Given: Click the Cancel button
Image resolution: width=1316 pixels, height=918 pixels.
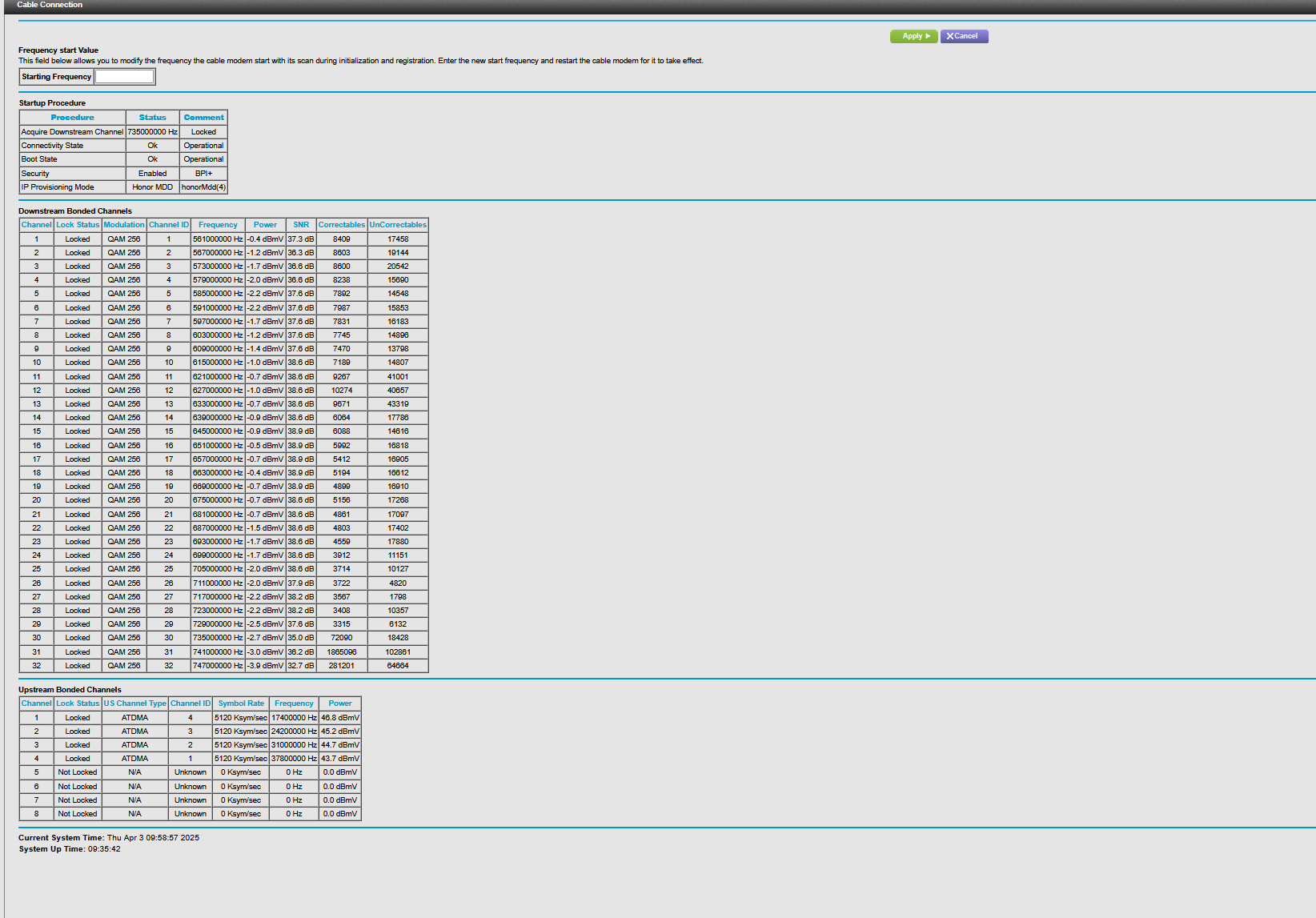Looking at the screenshot, I should coord(964,36).
